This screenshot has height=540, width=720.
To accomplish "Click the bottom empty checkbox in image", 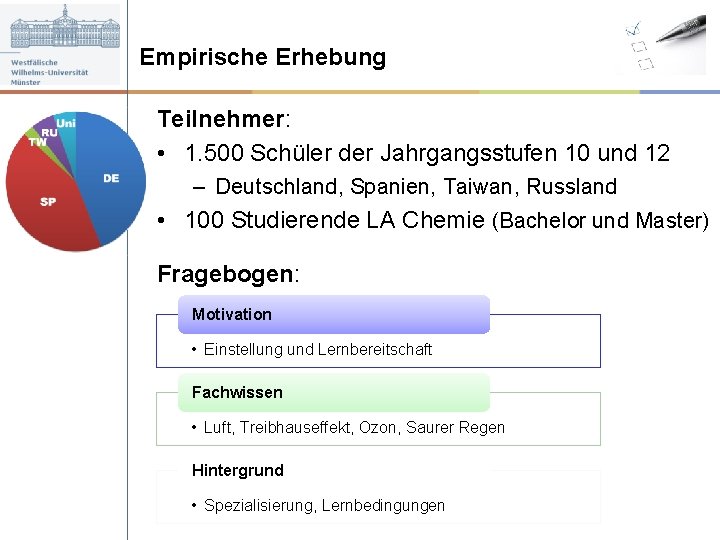I will (644, 64).
